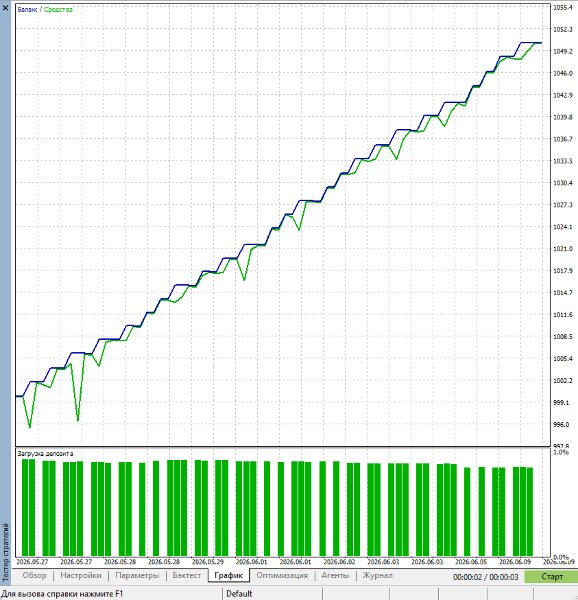Click the 1027.3 price axis value

pyautogui.click(x=563, y=205)
